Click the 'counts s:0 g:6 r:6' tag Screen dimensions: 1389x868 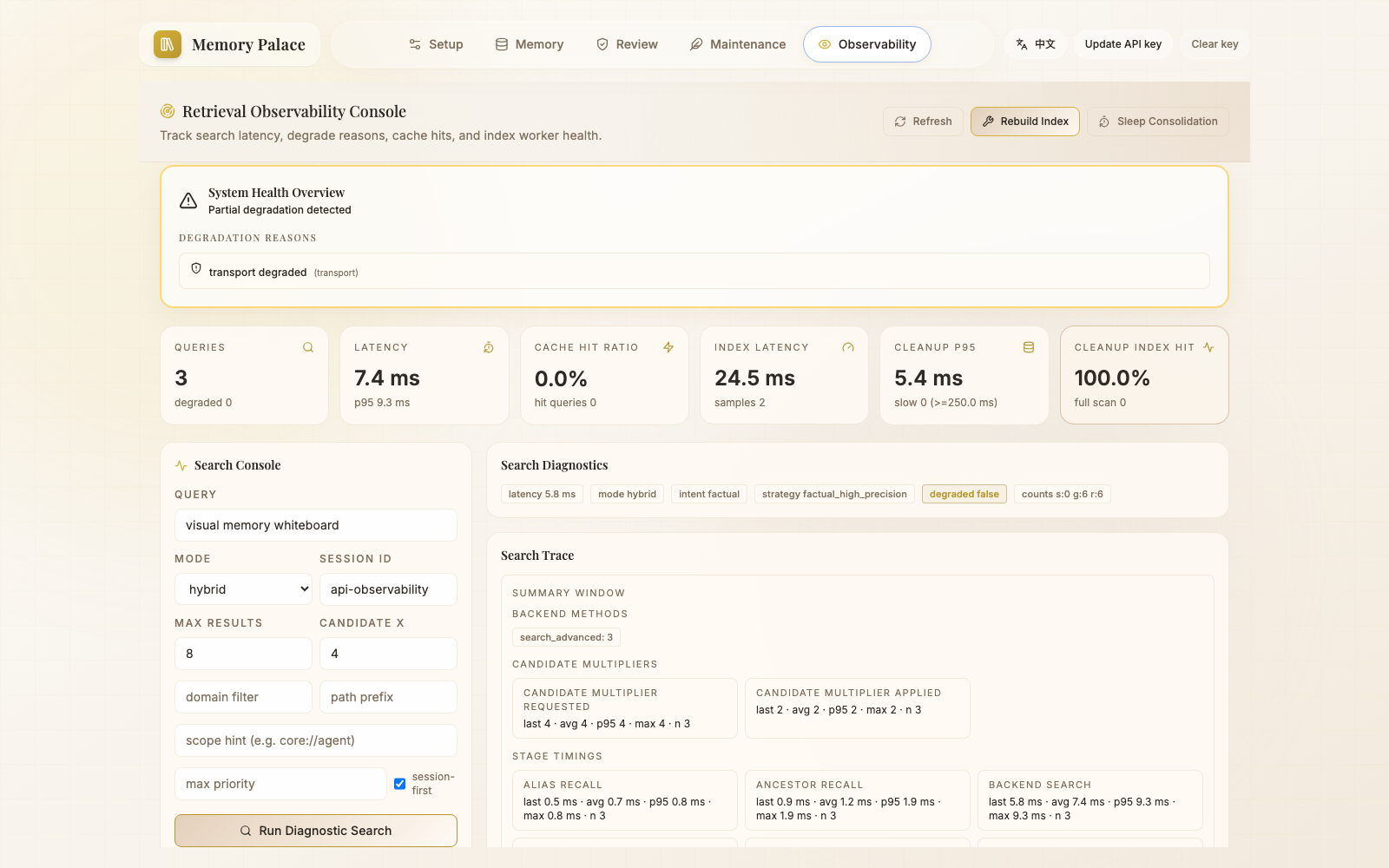pyautogui.click(x=1063, y=494)
